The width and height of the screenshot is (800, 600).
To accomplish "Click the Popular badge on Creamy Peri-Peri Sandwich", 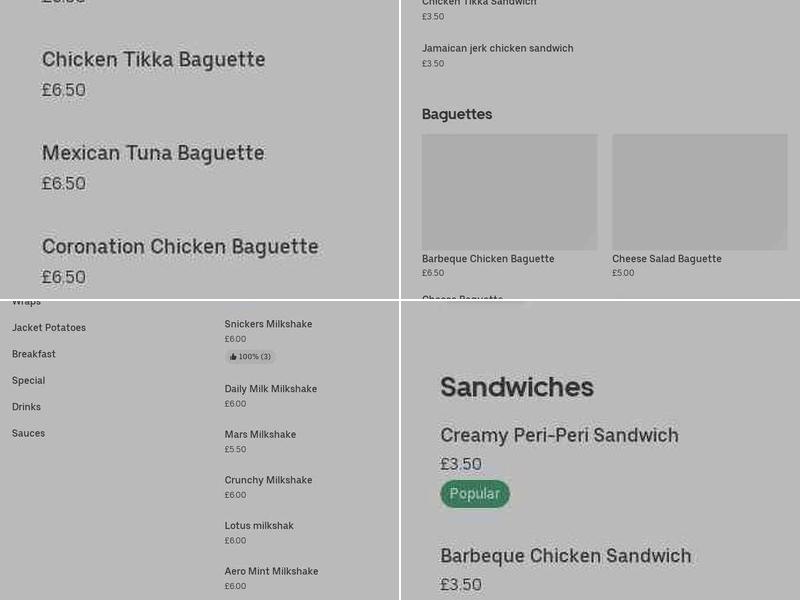I will point(474,493).
